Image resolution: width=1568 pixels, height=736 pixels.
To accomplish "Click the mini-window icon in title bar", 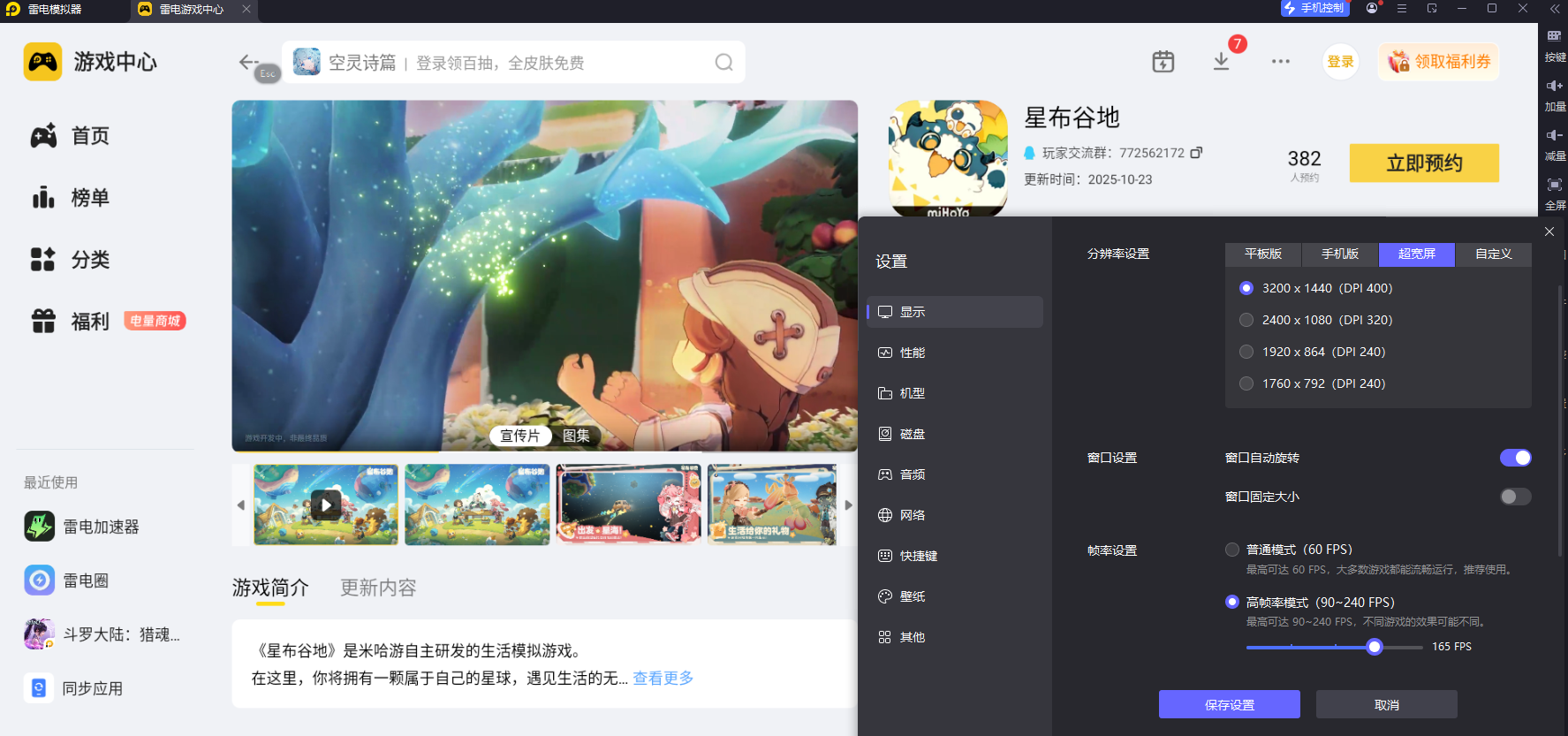I will click(x=1432, y=8).
